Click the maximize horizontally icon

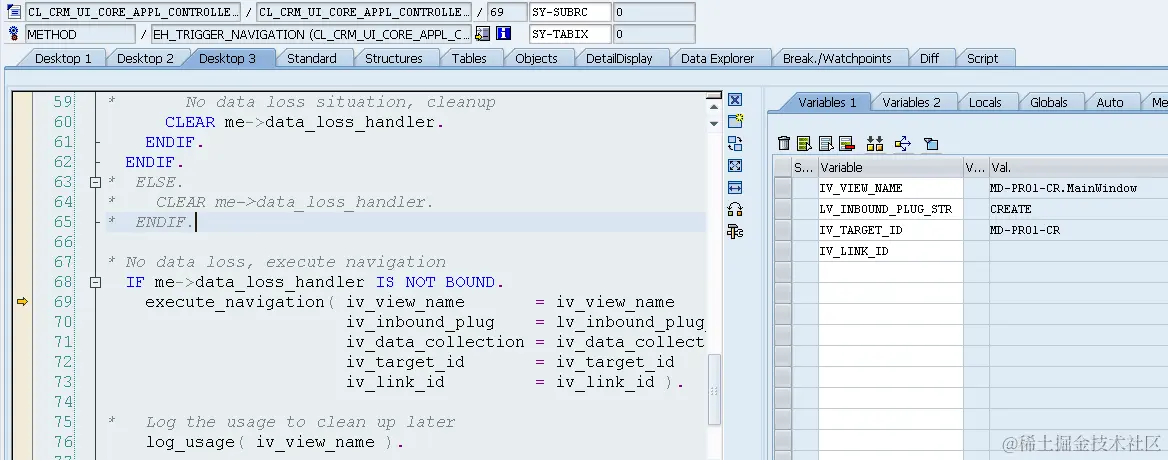point(735,188)
